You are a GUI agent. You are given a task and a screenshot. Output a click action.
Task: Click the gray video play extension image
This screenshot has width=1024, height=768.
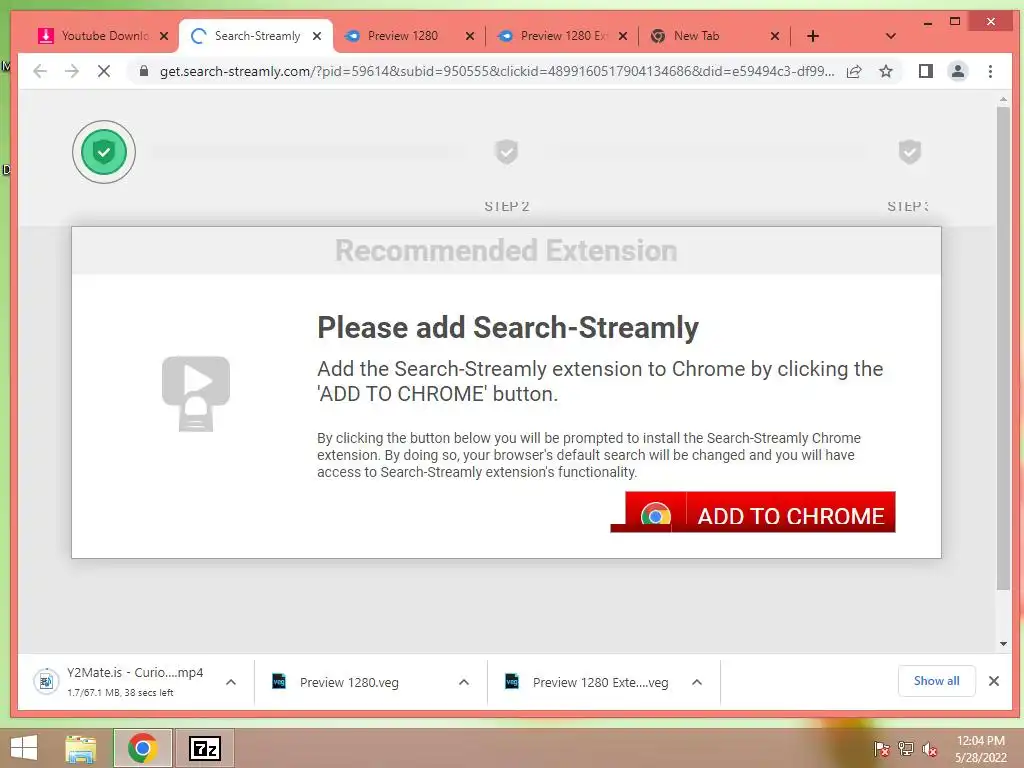click(196, 394)
